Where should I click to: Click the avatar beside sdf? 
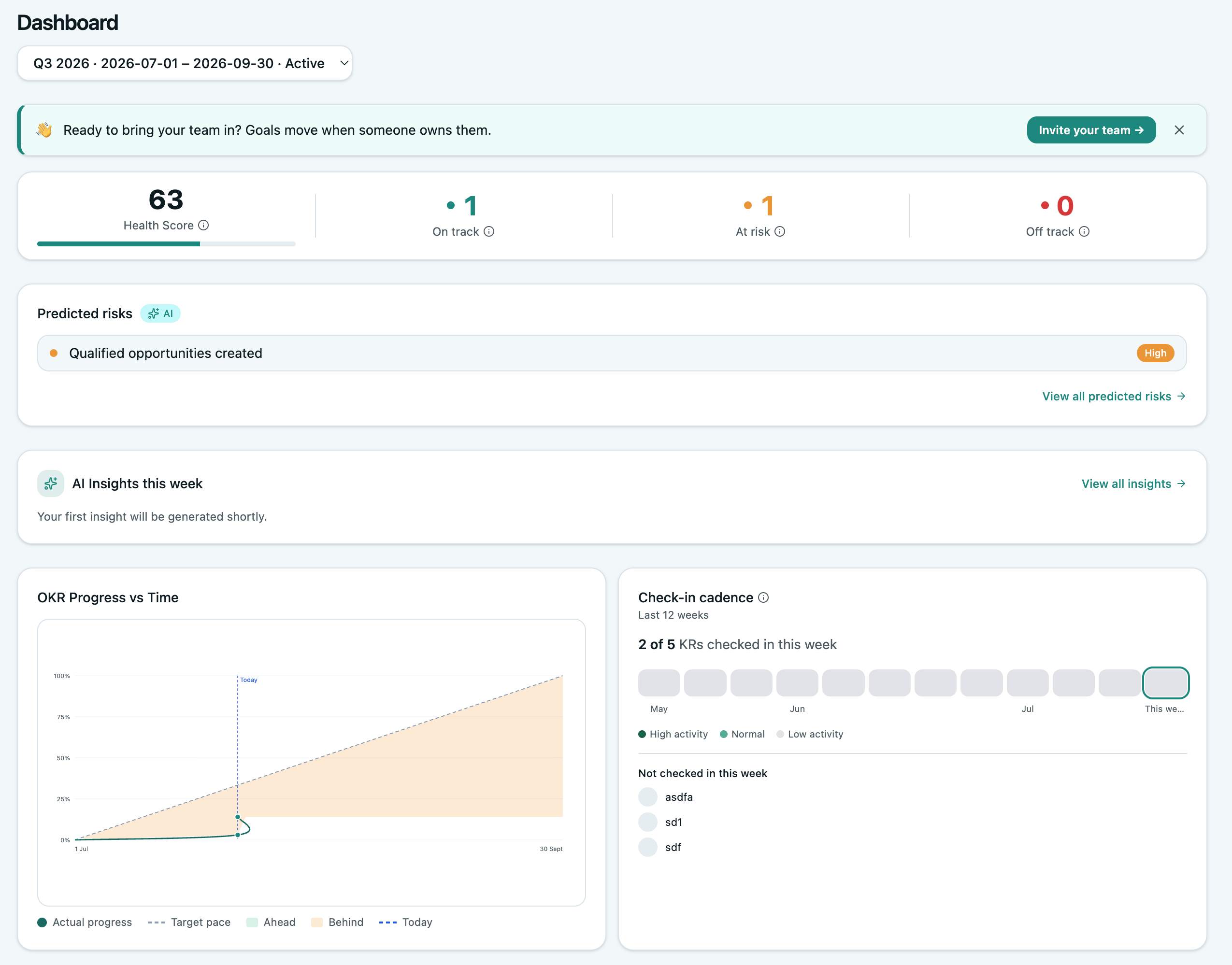tap(648, 848)
